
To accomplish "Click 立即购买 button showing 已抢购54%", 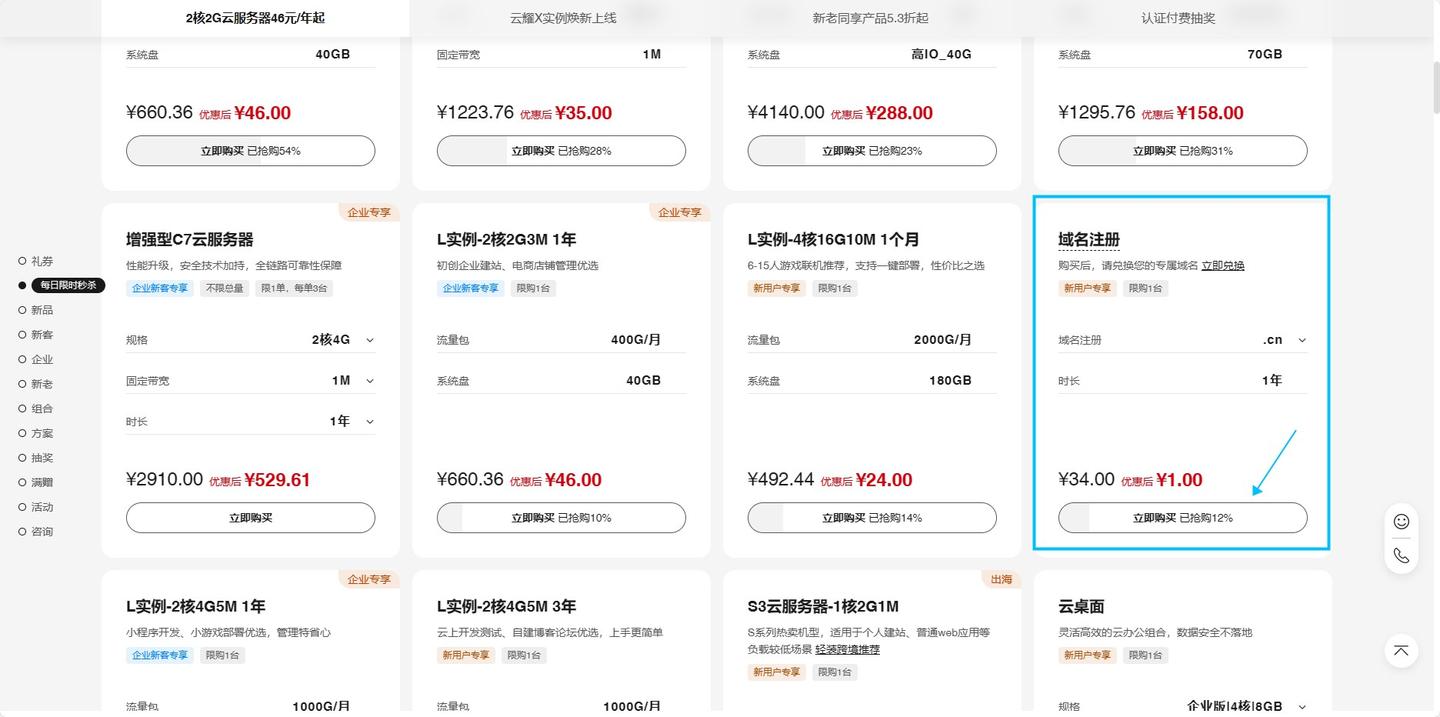I will 250,151.
